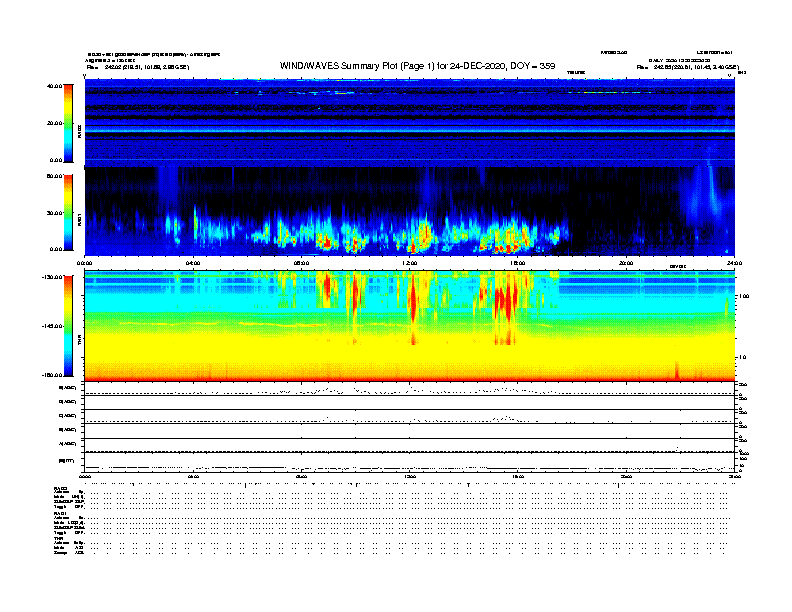Click 12:00 label below the bottom line-plot panel
The image size is (792, 612).
[409, 476]
